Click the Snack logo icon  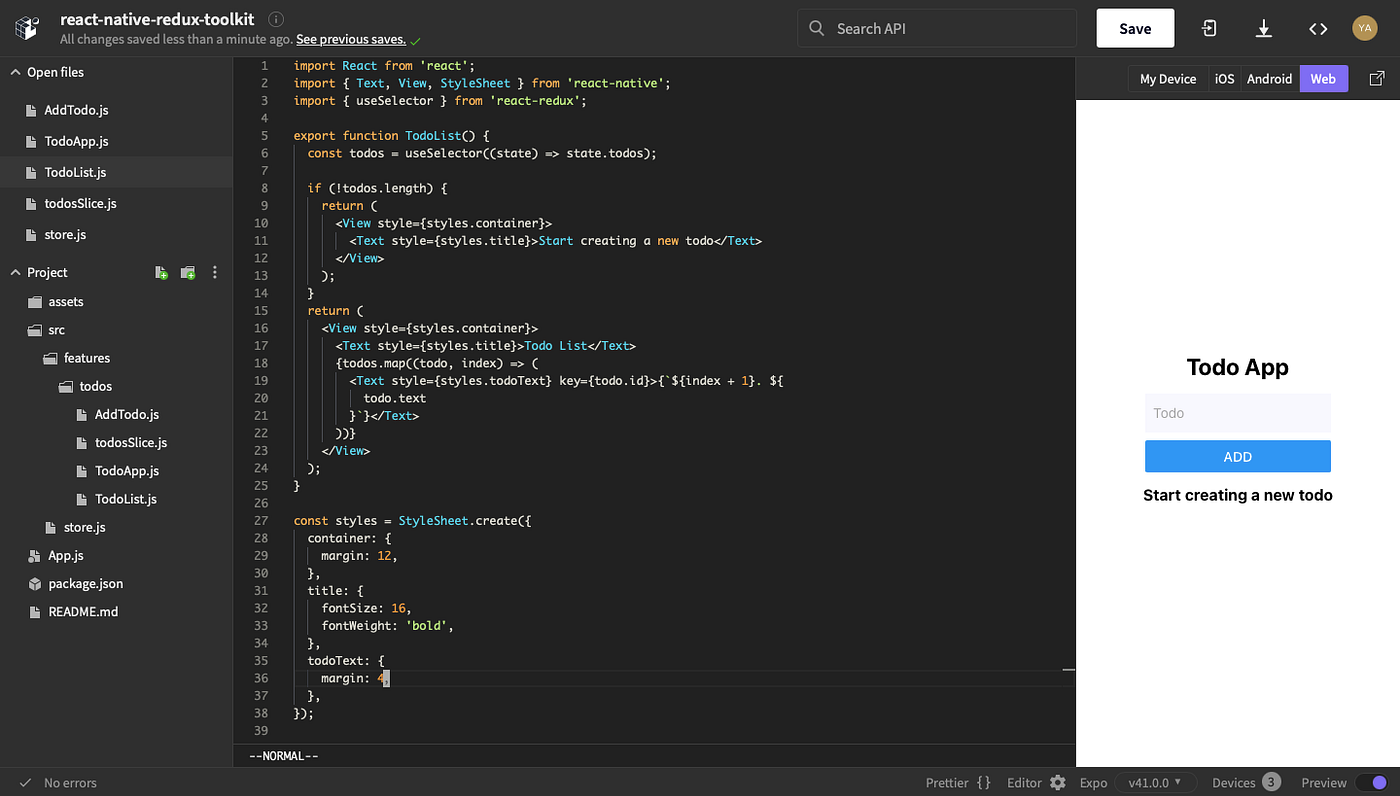coord(27,27)
